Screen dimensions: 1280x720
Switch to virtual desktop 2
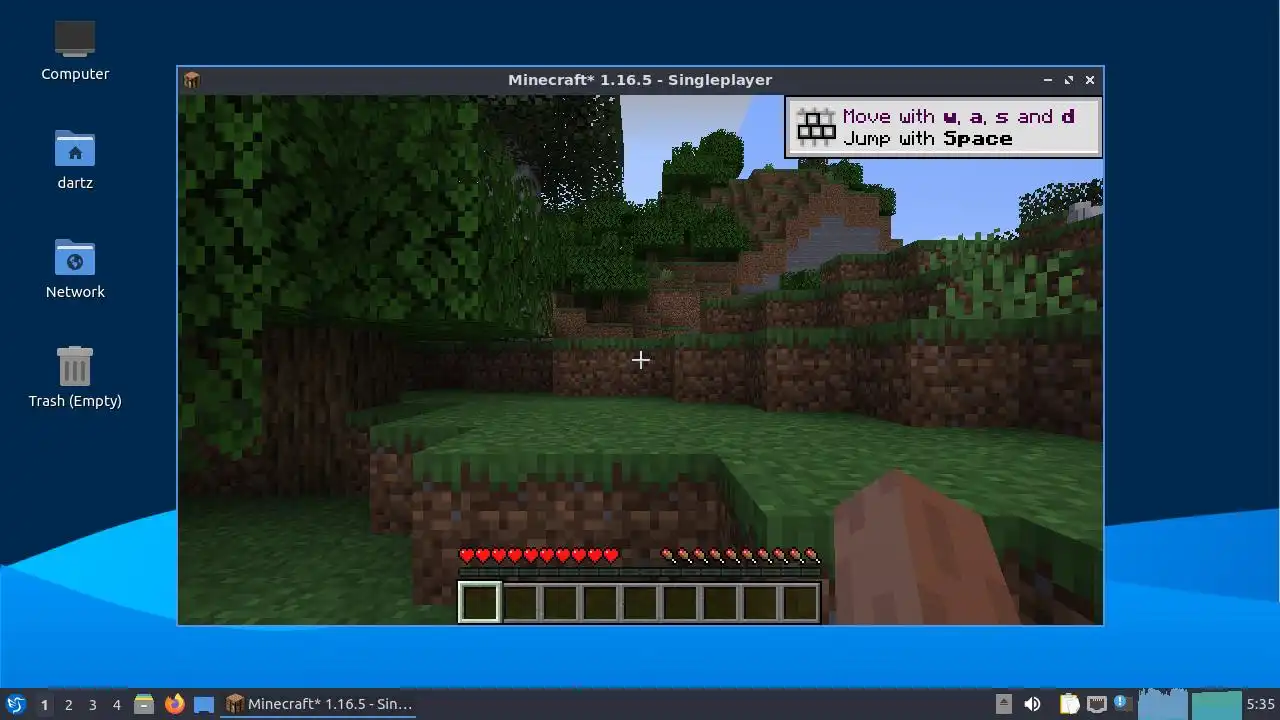coord(68,704)
